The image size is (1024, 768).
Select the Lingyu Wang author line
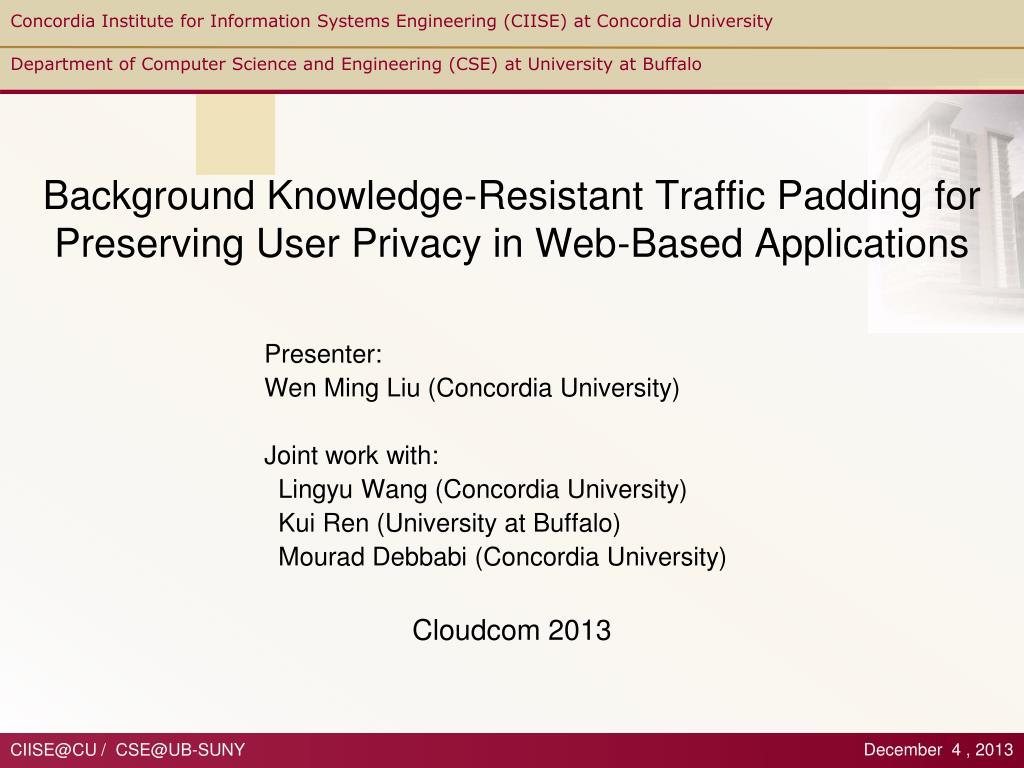pyautogui.click(x=482, y=490)
